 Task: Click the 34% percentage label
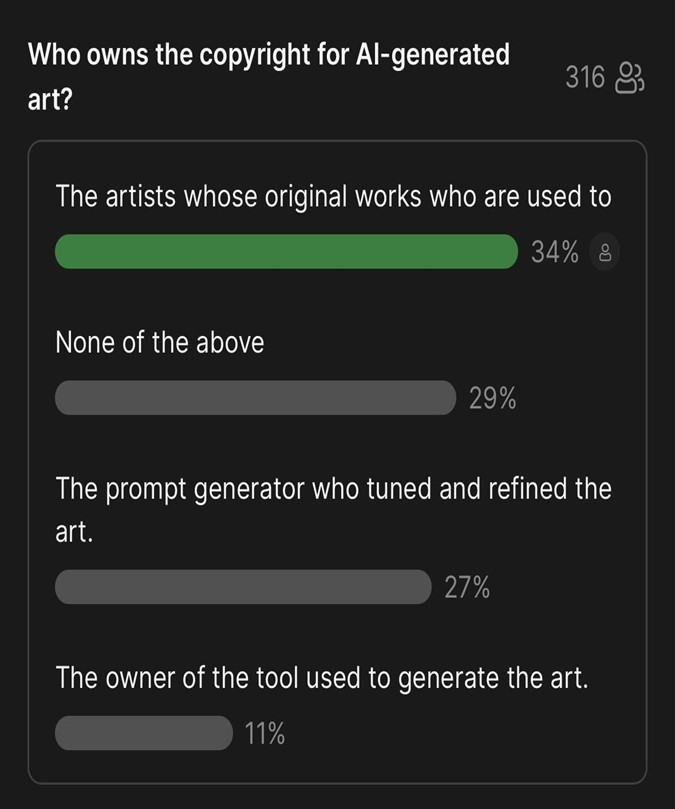[555, 252]
